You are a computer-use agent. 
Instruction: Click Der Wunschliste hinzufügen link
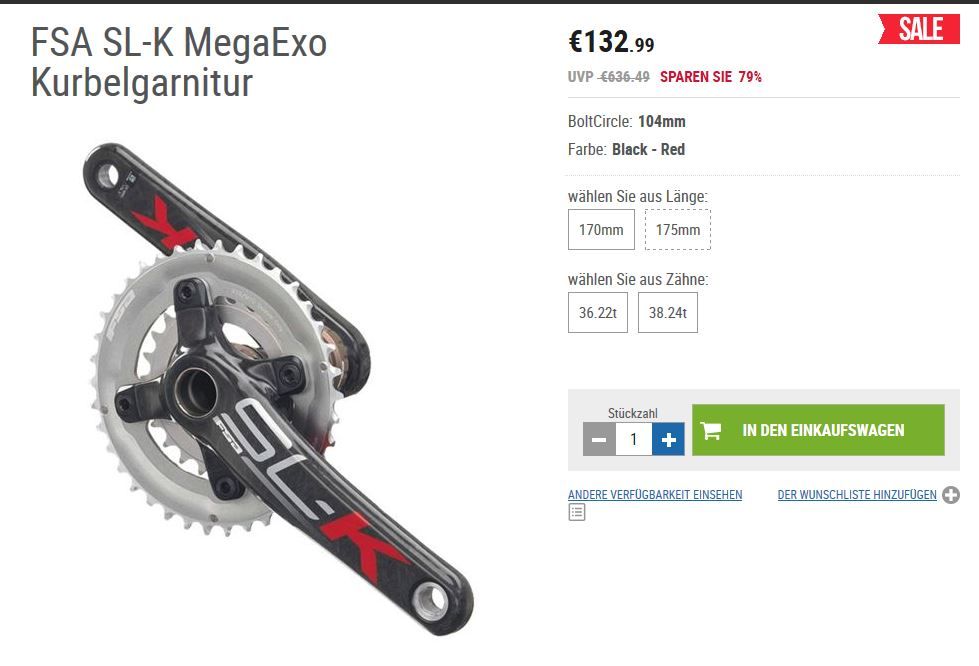857,495
